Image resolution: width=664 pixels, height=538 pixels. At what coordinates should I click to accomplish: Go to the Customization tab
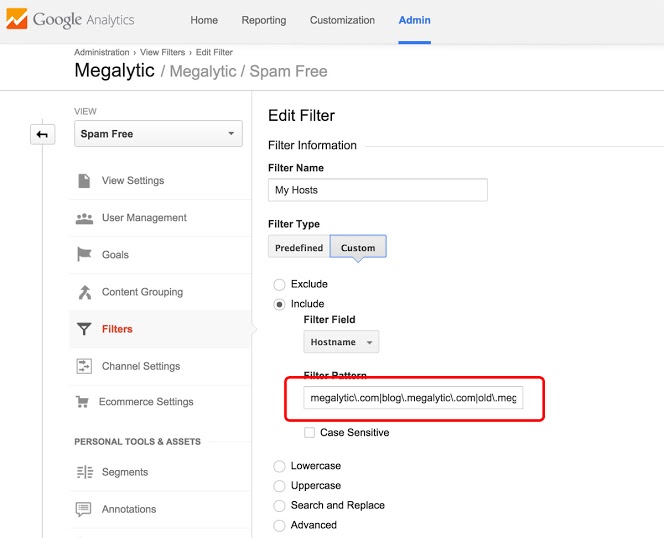pyautogui.click(x=342, y=20)
